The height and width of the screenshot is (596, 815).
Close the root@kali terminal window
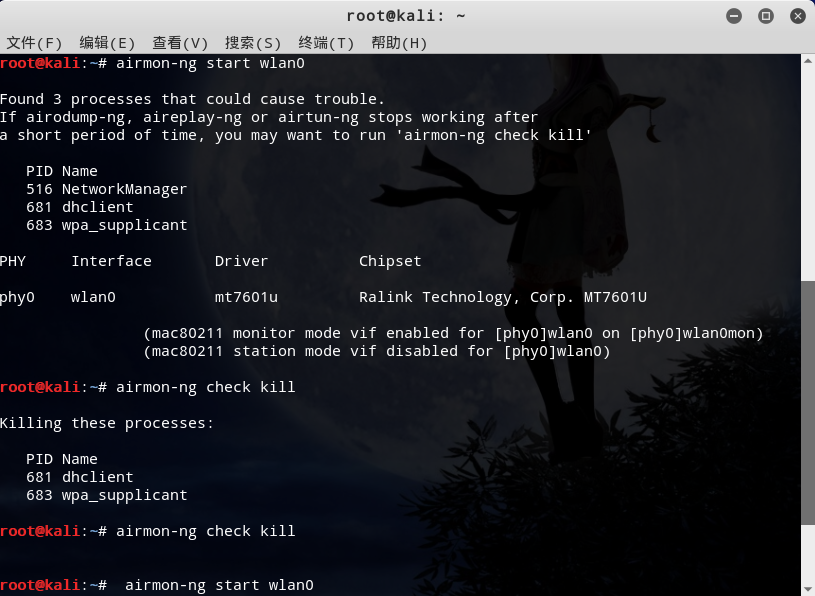797,16
